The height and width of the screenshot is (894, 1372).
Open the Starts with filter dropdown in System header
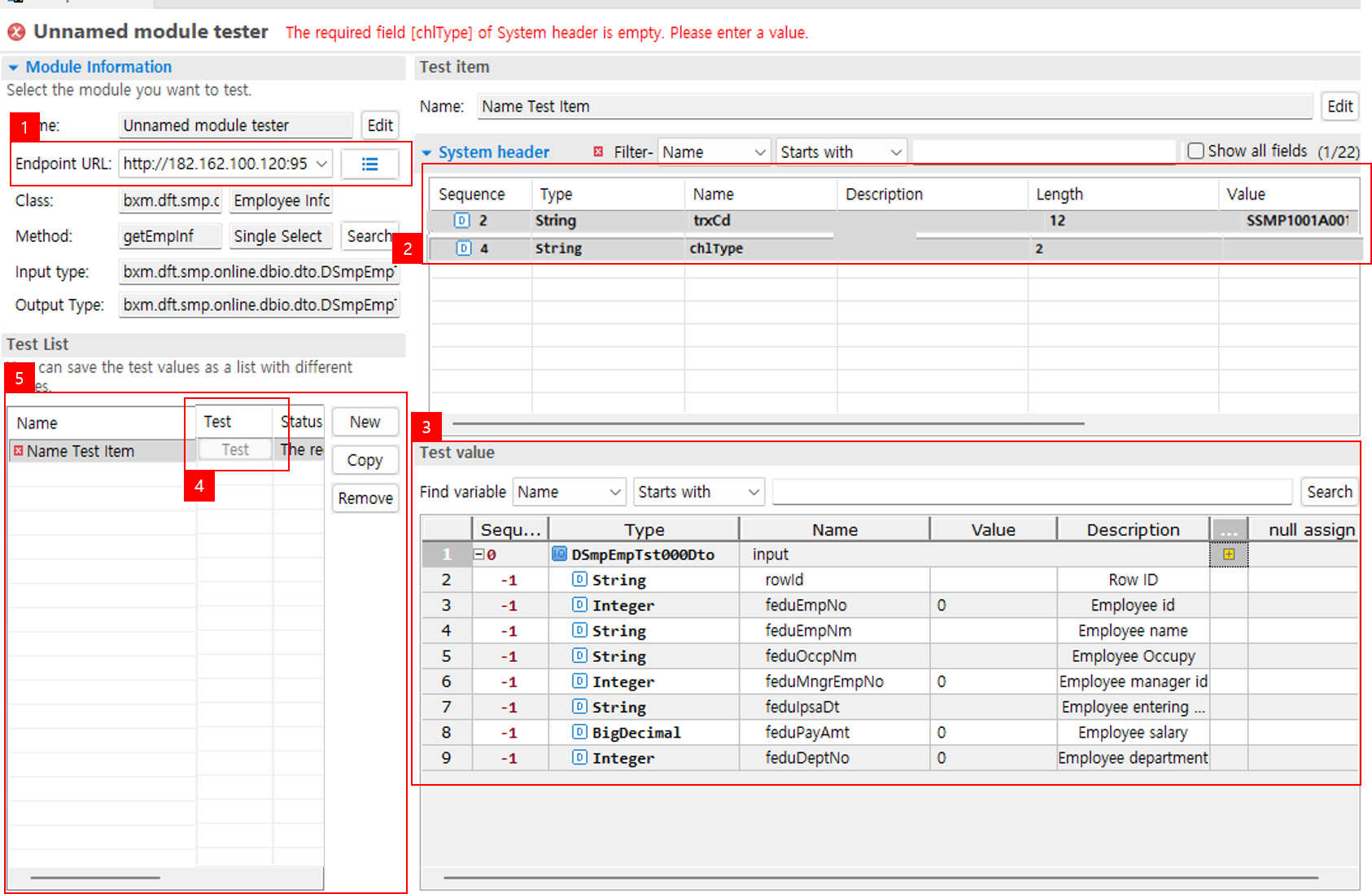840,152
